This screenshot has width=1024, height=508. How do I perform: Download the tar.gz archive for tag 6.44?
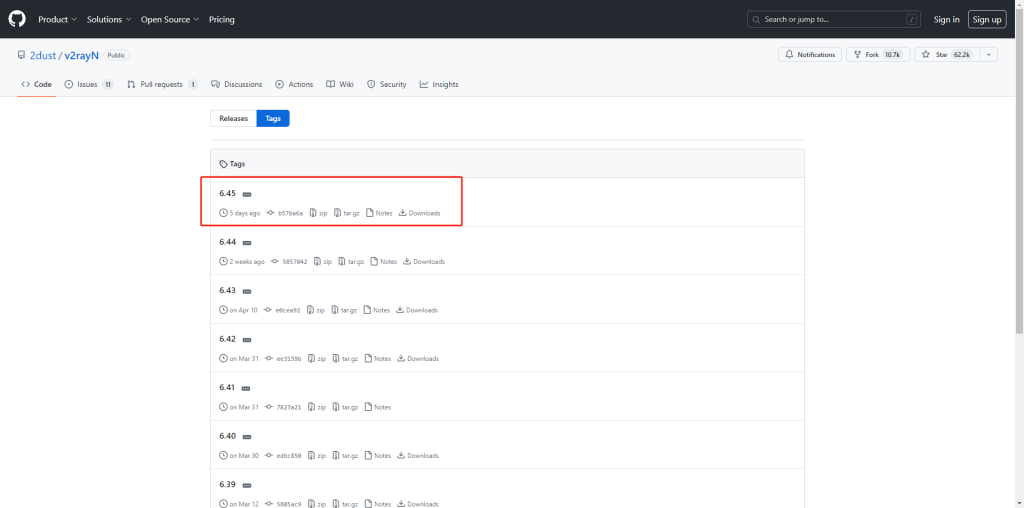coord(351,261)
